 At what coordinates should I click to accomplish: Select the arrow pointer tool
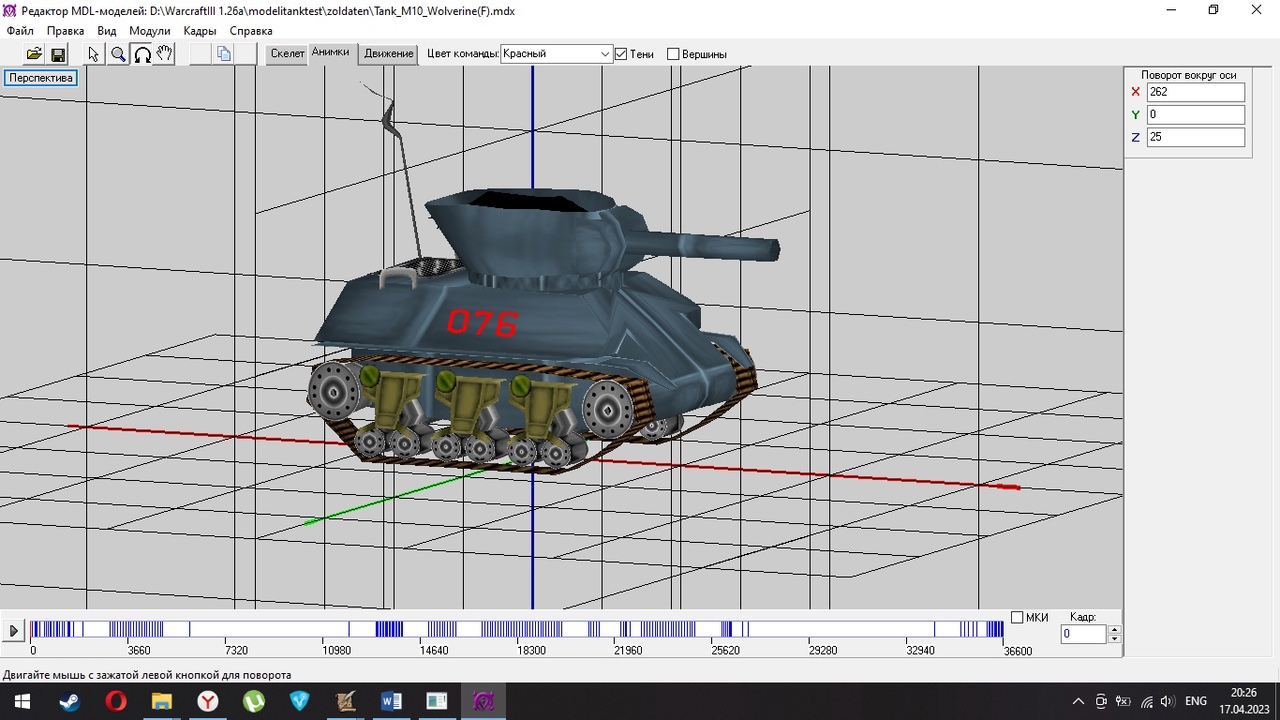pos(94,54)
